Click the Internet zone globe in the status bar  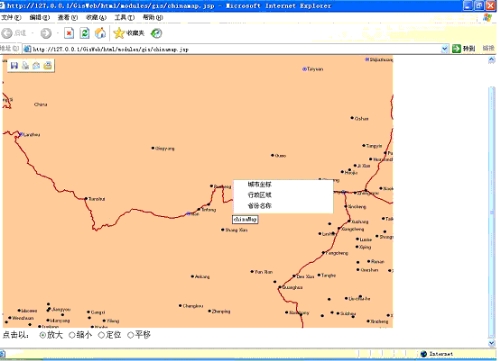(x=424, y=354)
